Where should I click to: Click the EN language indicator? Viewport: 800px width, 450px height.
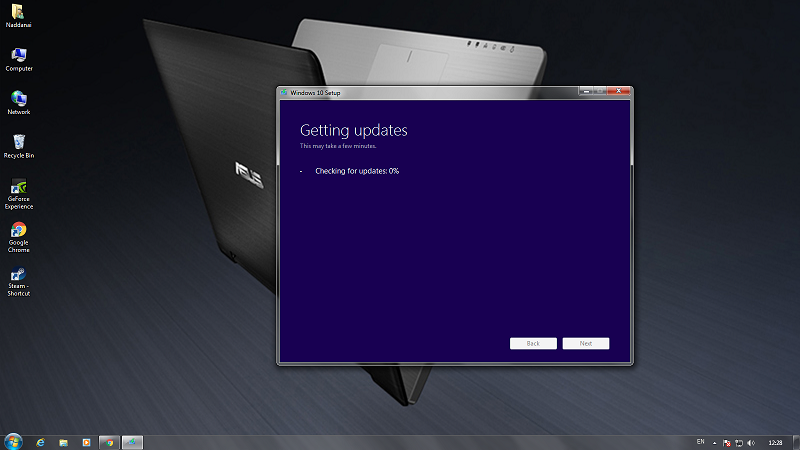pyautogui.click(x=701, y=442)
